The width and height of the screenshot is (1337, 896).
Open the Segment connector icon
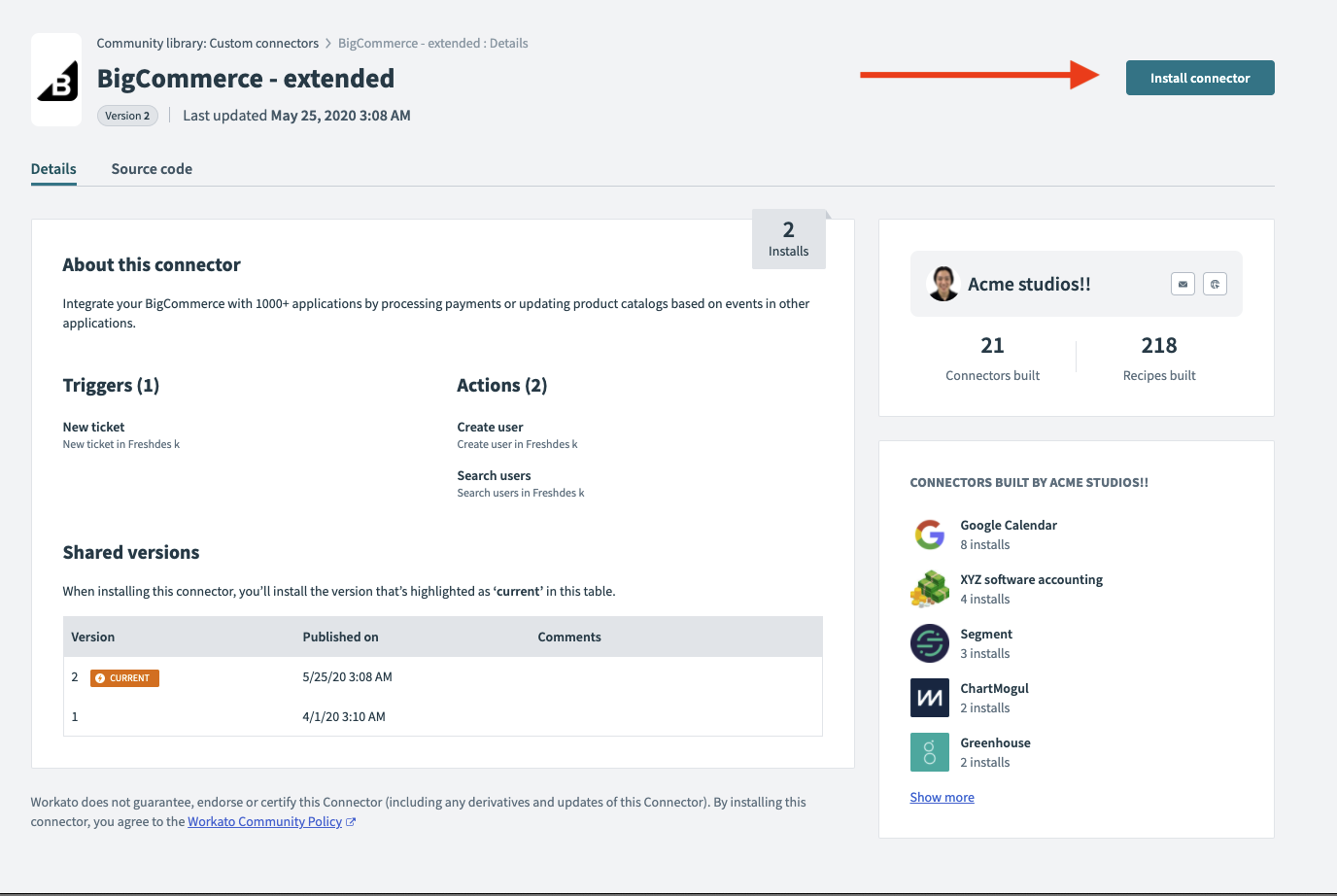[x=929, y=642]
